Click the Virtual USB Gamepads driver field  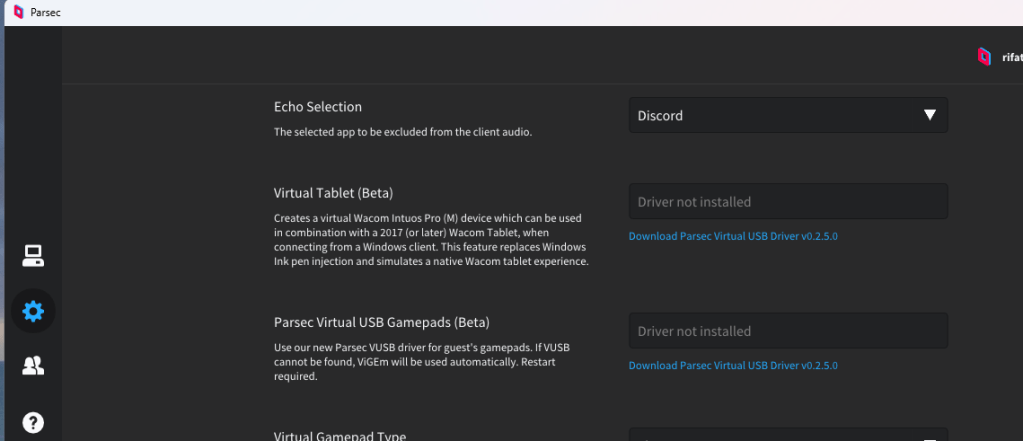(788, 331)
